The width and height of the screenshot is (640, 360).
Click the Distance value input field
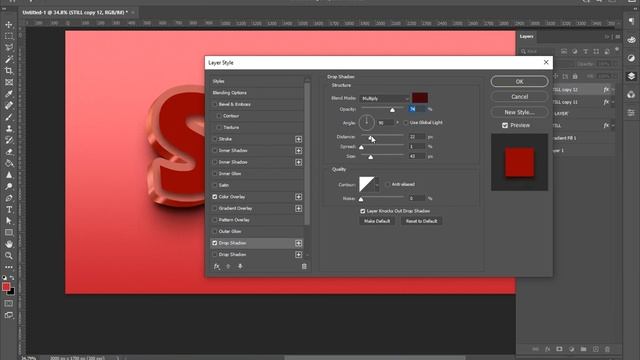coord(417,137)
